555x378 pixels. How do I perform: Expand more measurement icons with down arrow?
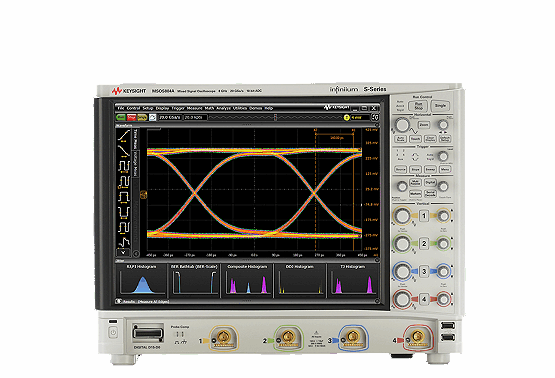click(123, 253)
